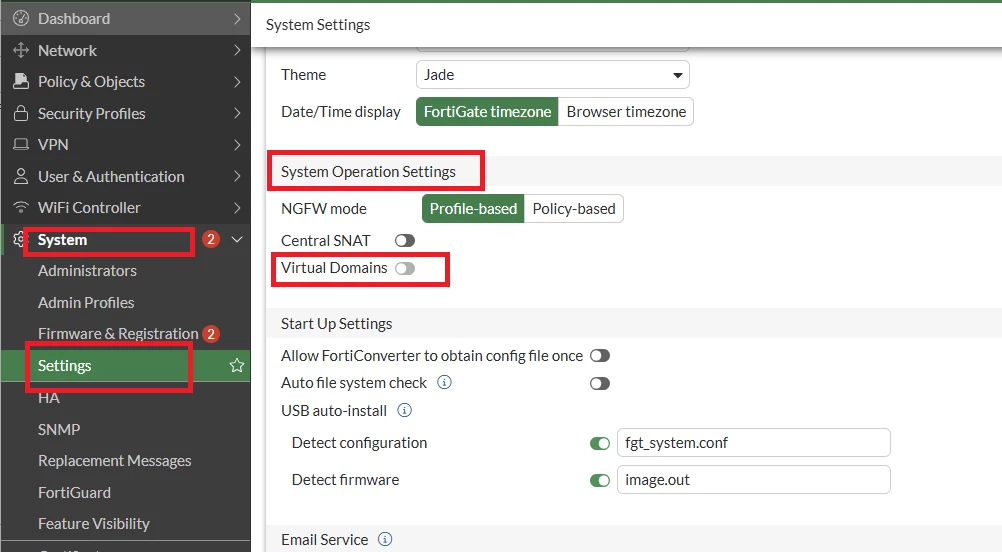Screen dimensions: 1002x552
Task: Click the System gear icon
Action: pos(19,239)
